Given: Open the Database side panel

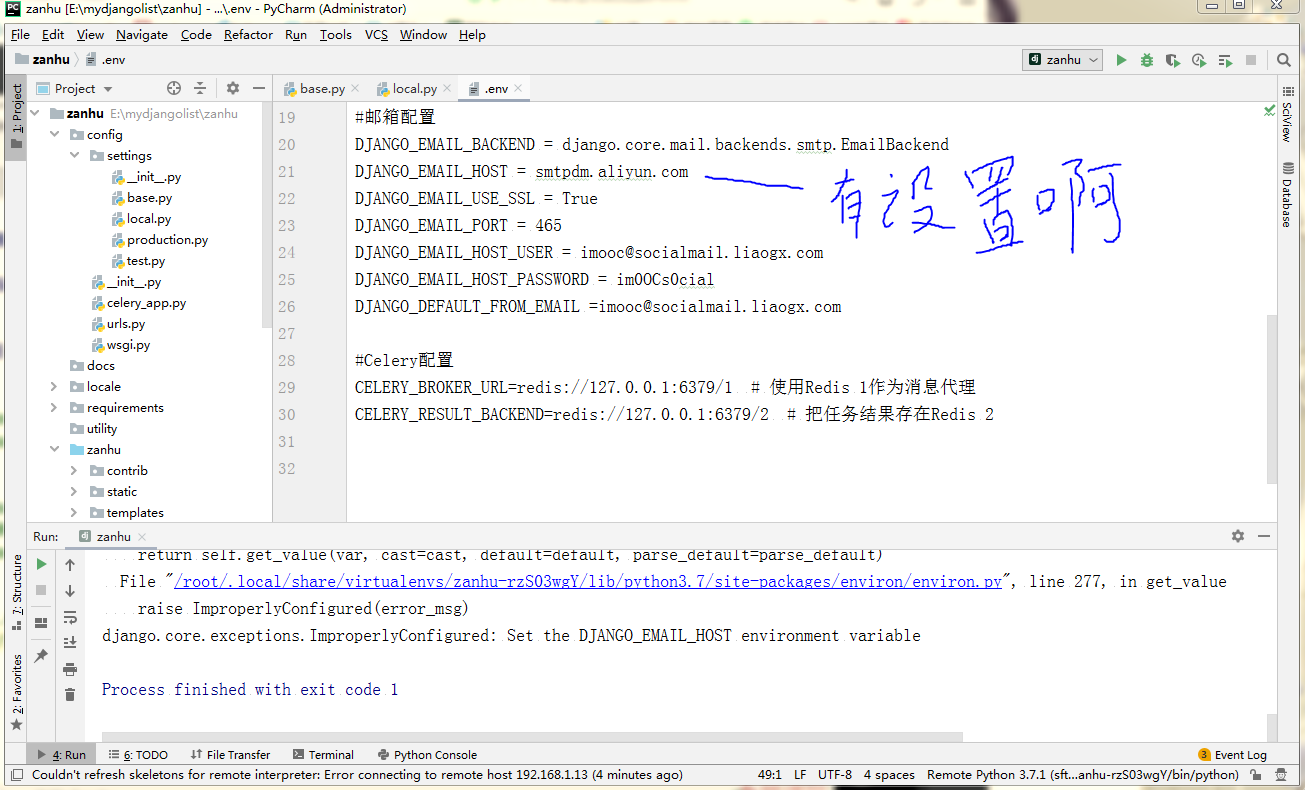Looking at the screenshot, I should (1286, 194).
